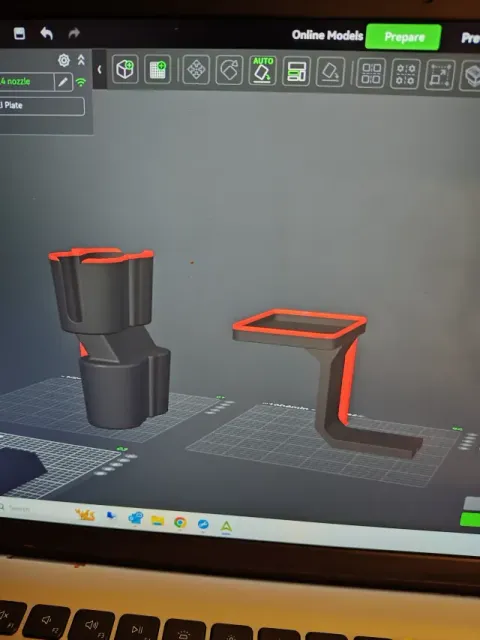The image size is (480, 640).
Task: Open File Explorer from the taskbar
Action: (x=158, y=520)
